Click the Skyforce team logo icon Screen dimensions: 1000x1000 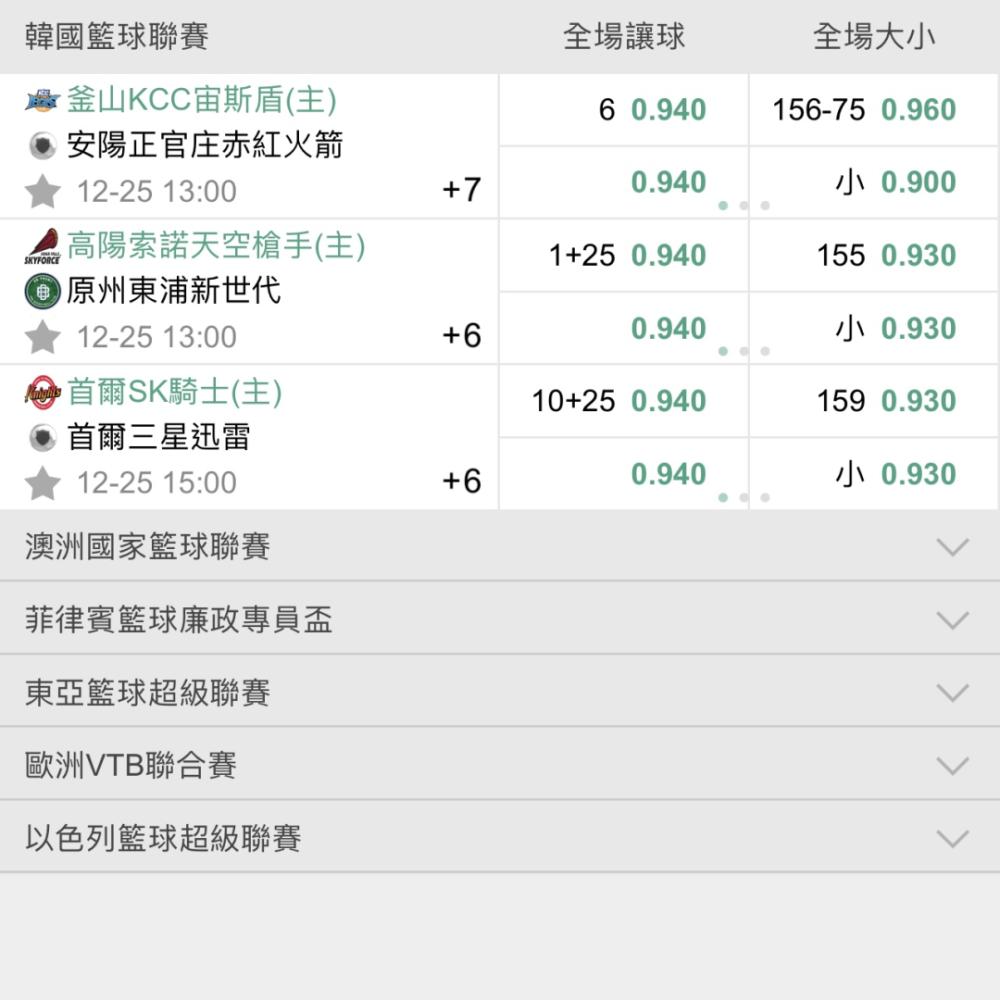pos(43,246)
